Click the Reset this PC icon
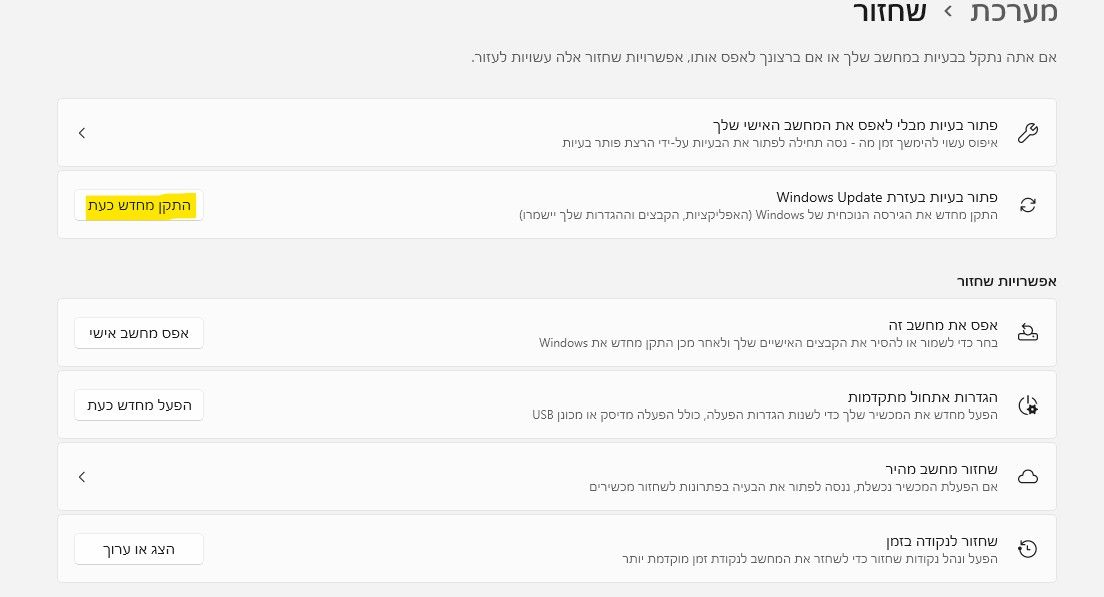The image size is (1104, 597). tap(1027, 332)
